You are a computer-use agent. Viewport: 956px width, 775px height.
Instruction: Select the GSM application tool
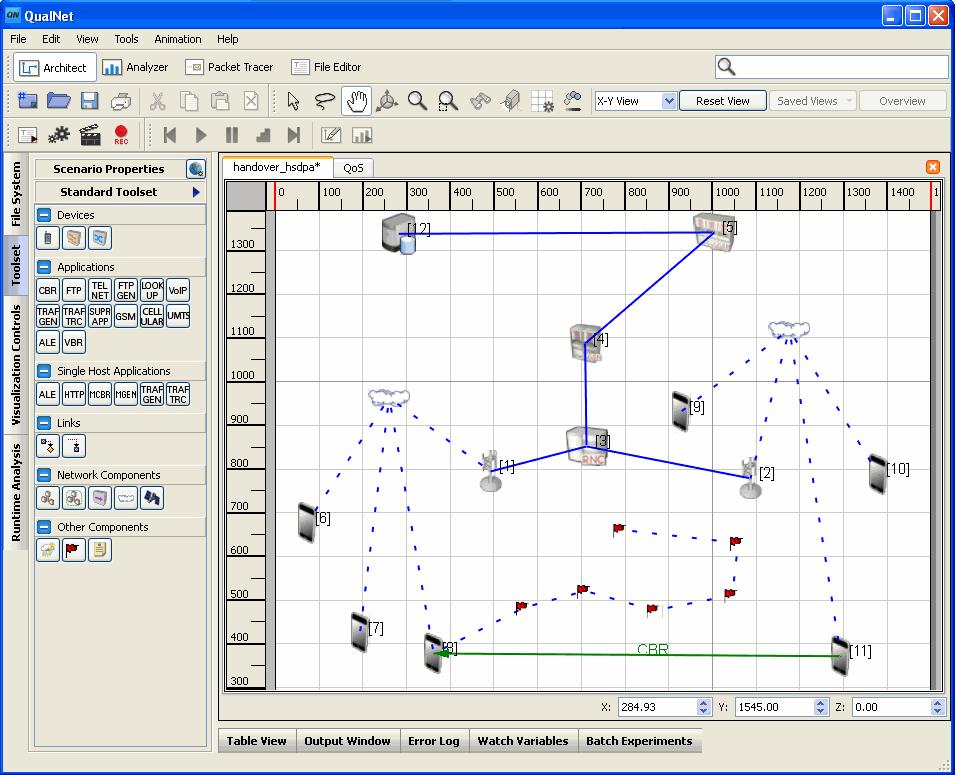point(126,316)
